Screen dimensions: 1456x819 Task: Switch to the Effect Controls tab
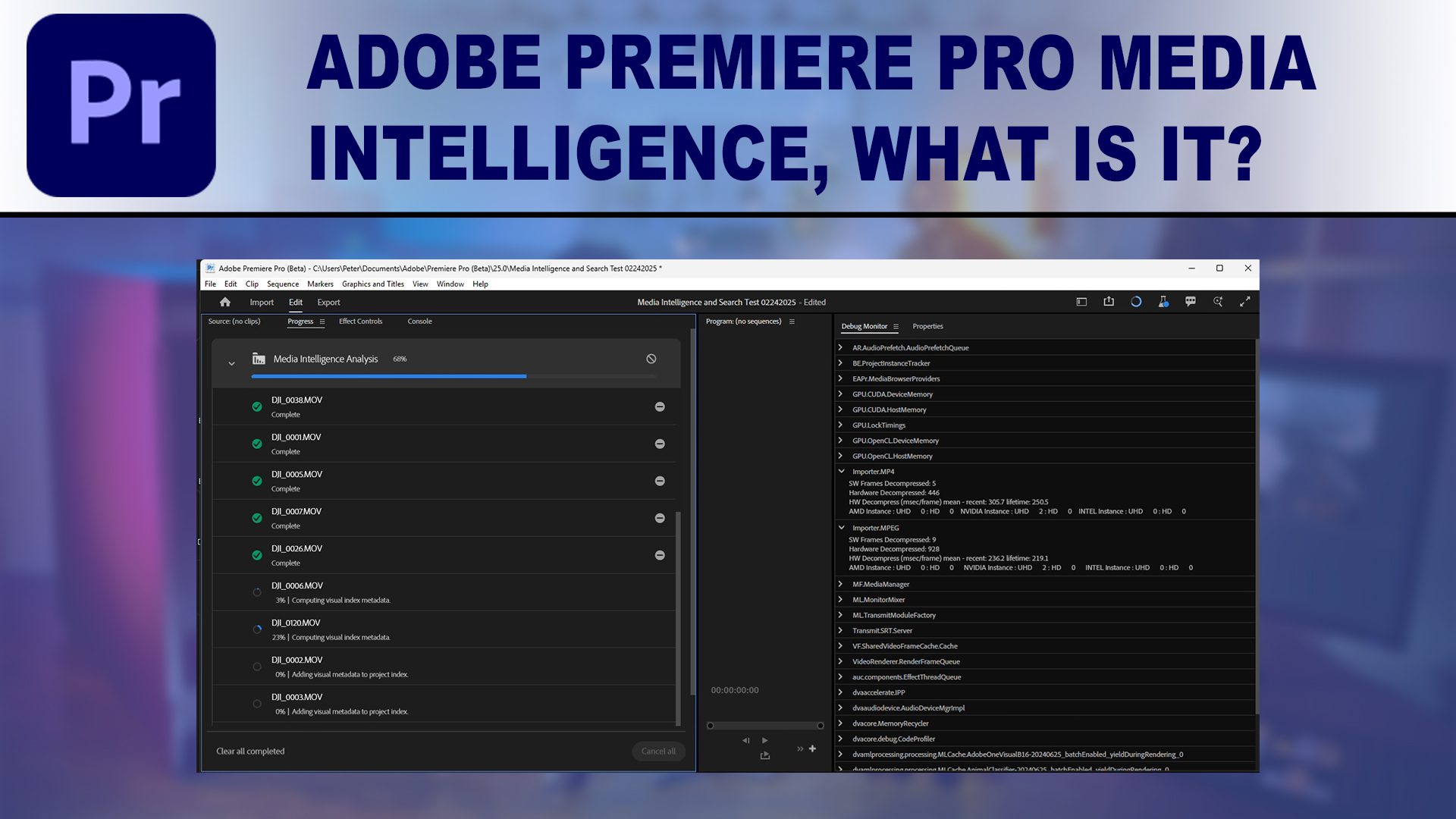pyautogui.click(x=361, y=321)
